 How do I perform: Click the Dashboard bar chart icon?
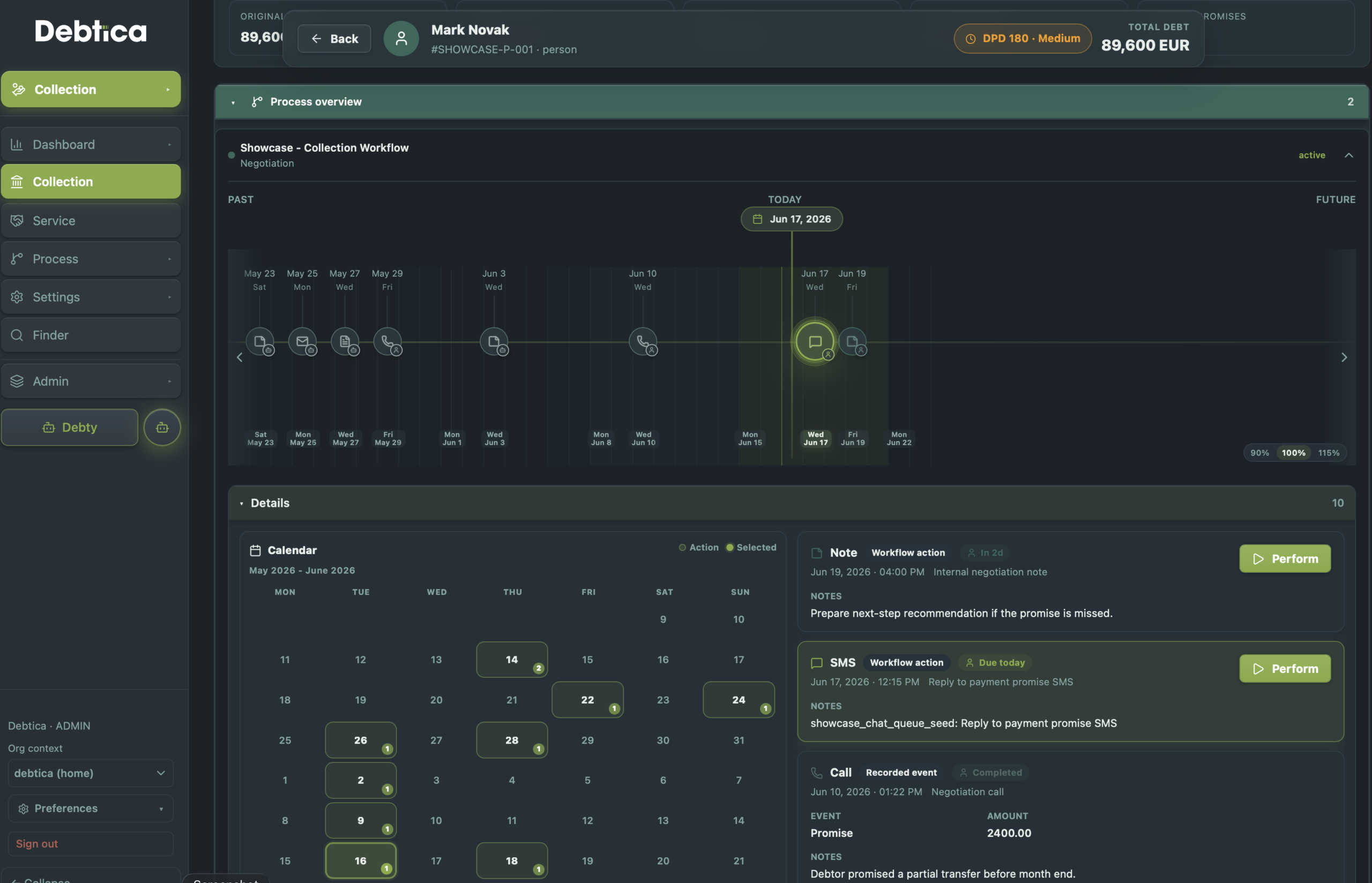click(17, 145)
